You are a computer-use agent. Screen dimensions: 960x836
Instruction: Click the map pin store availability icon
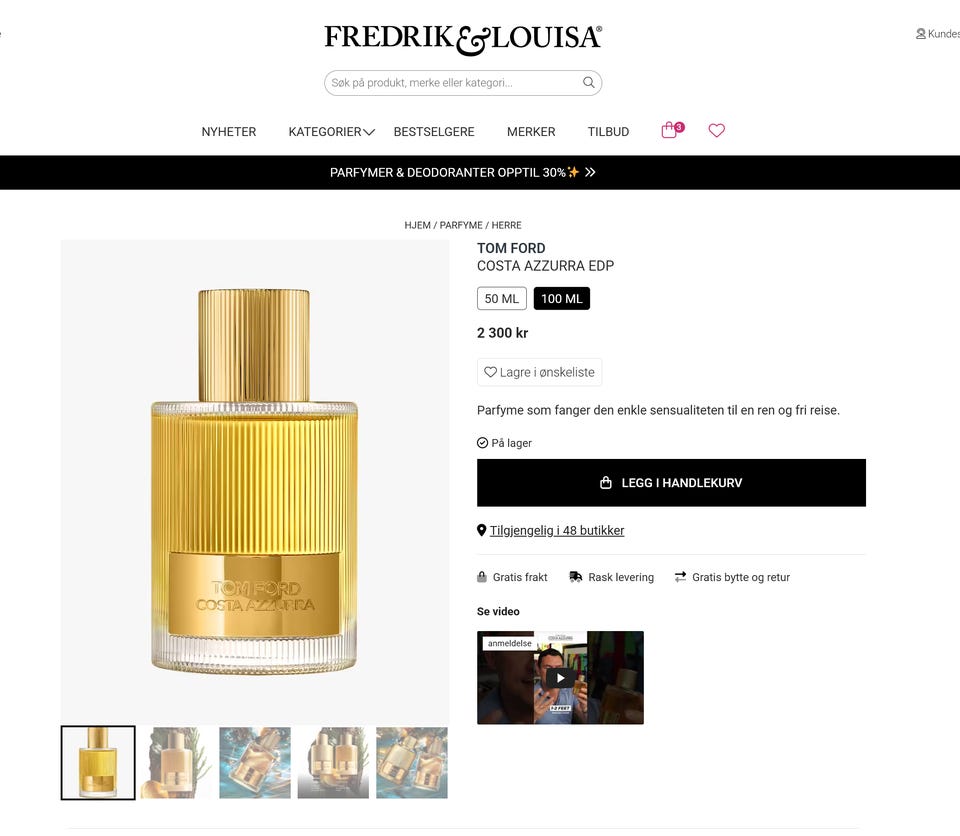tap(481, 530)
